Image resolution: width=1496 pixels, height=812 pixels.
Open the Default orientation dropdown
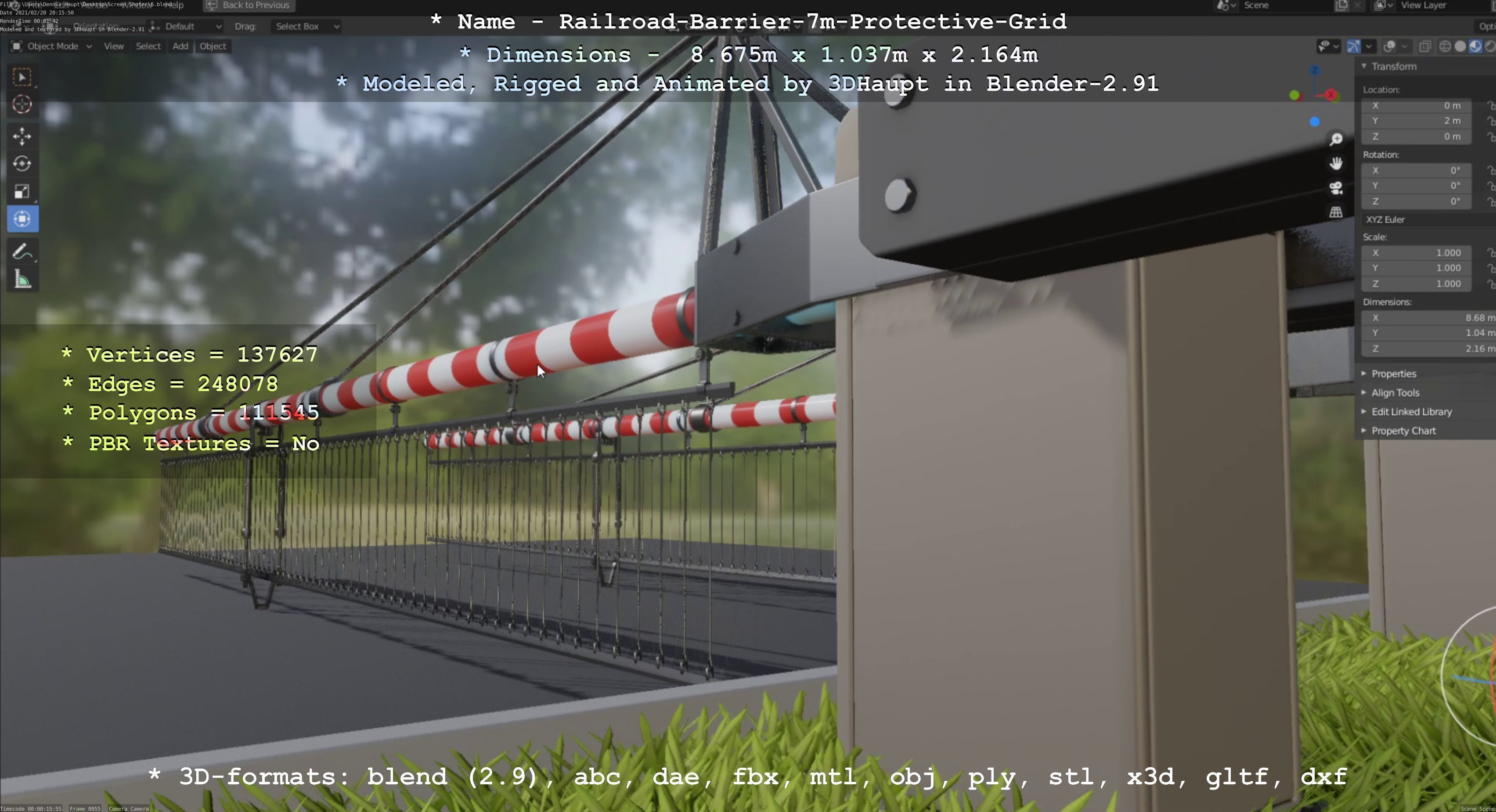pos(186,26)
